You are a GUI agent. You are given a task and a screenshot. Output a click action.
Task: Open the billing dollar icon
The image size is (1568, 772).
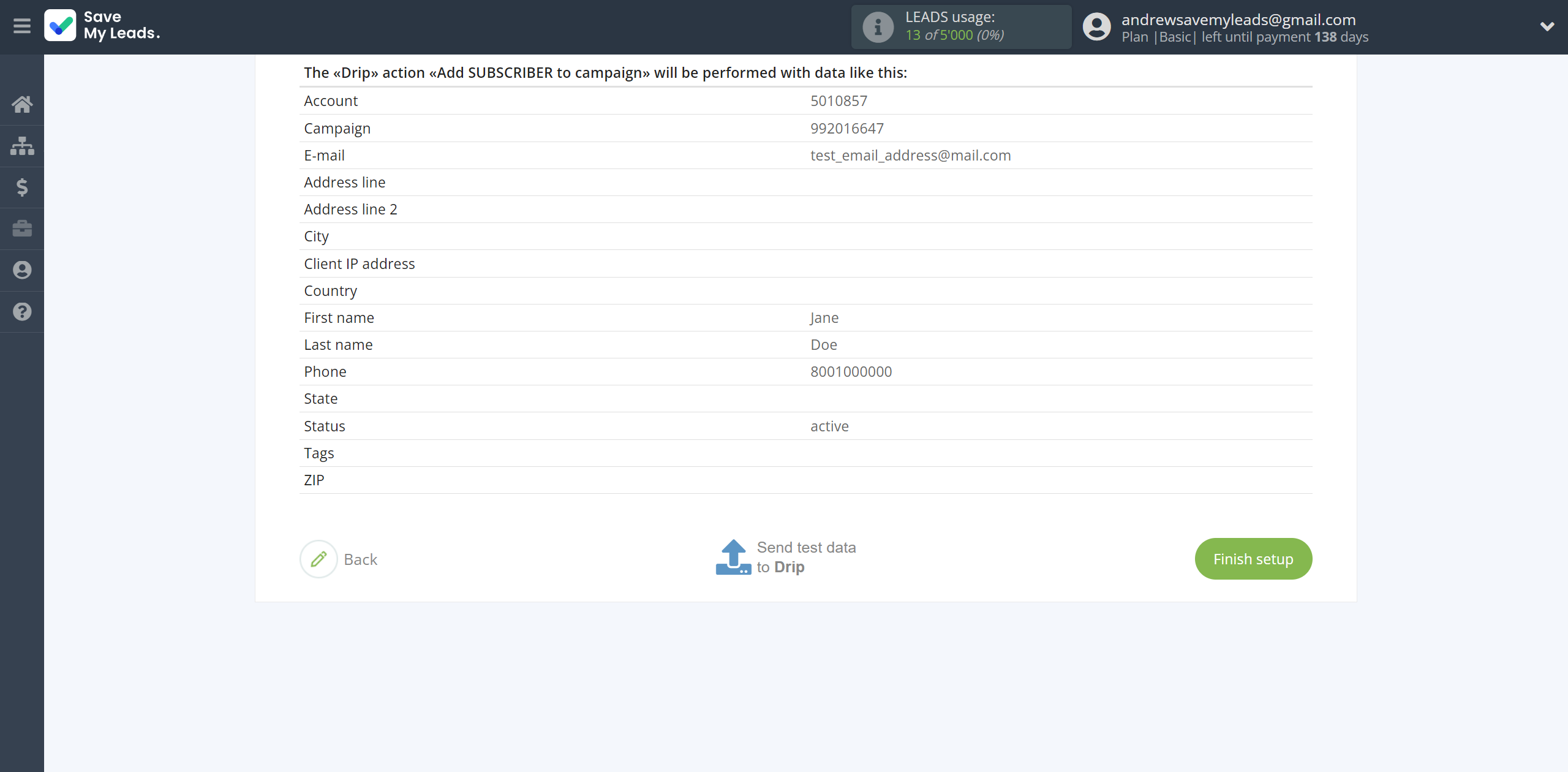[x=22, y=187]
